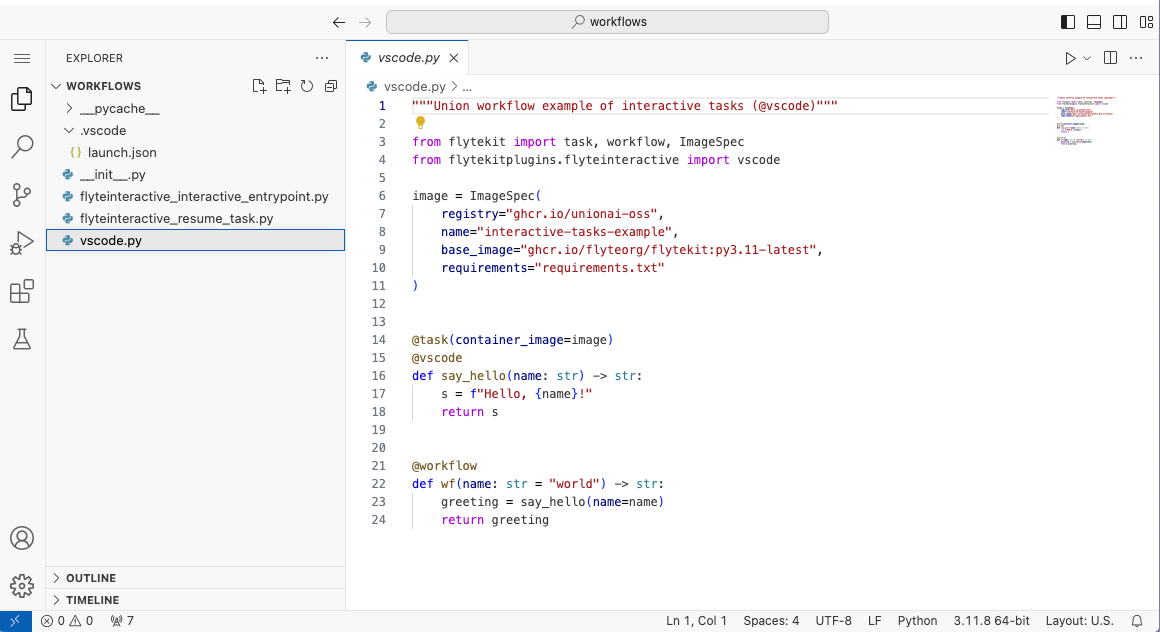This screenshot has height=632, width=1160.
Task: Click the quick fix lightbulb on line 2
Action: tap(419, 123)
